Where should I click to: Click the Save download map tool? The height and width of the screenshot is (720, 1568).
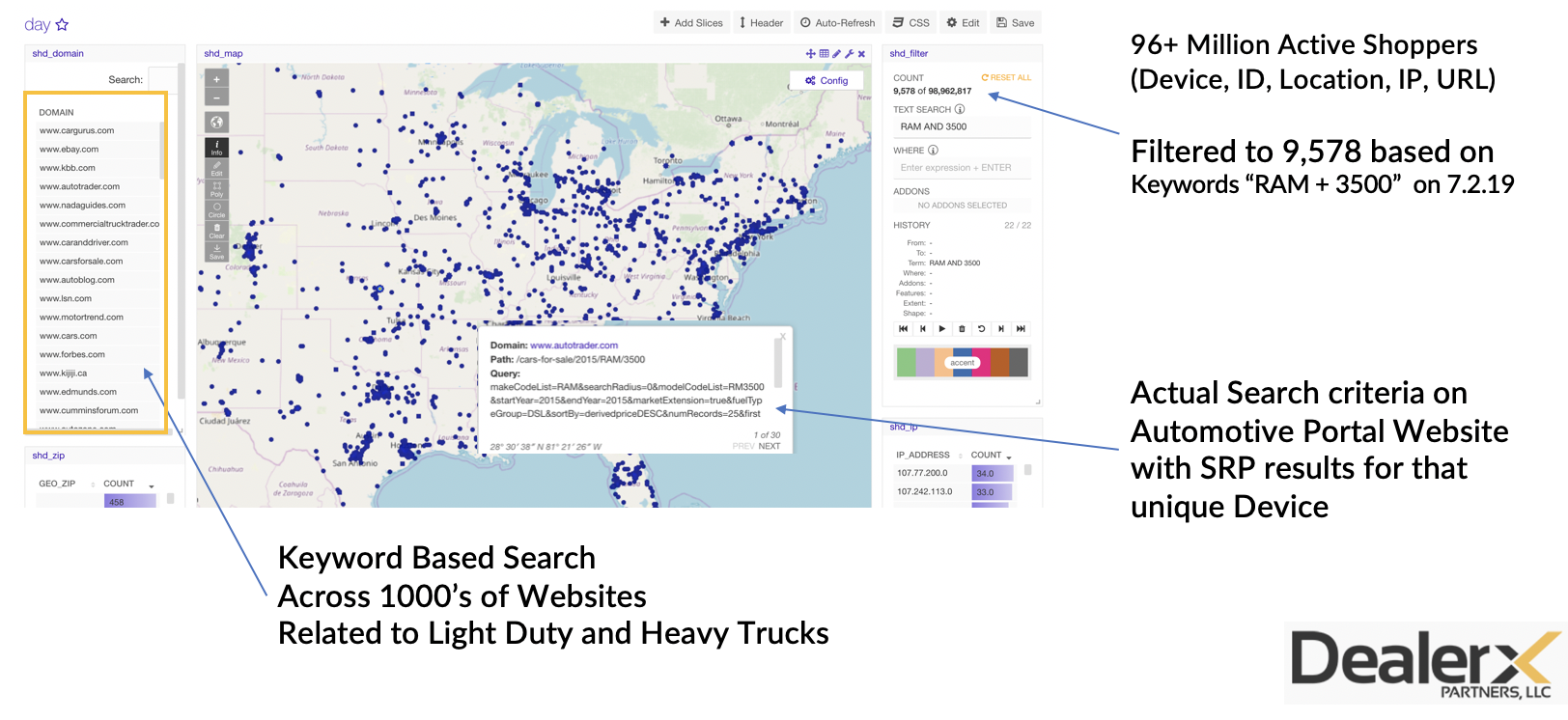pos(216,252)
